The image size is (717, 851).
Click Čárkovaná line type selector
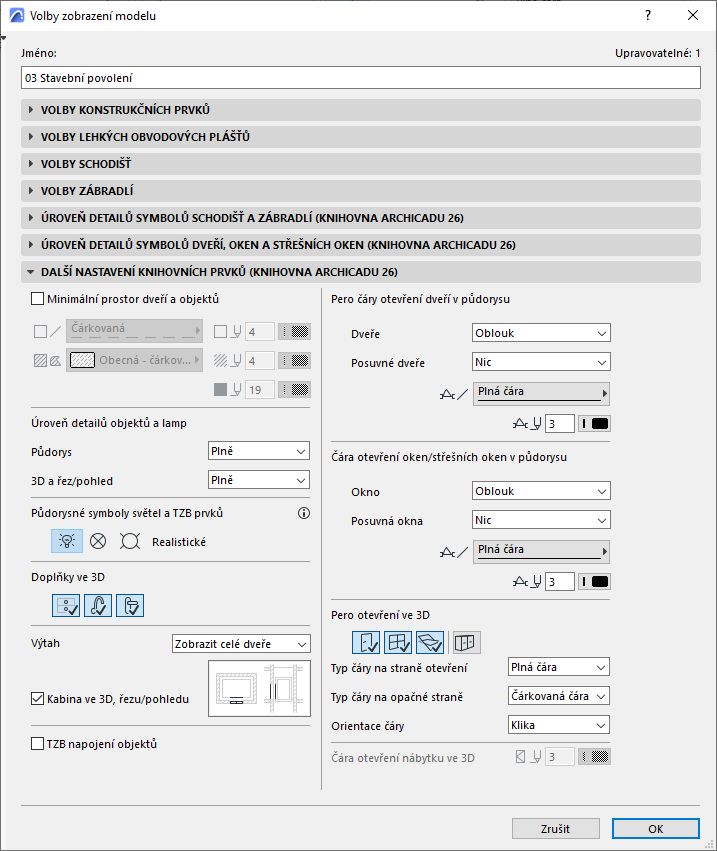[x=135, y=331]
